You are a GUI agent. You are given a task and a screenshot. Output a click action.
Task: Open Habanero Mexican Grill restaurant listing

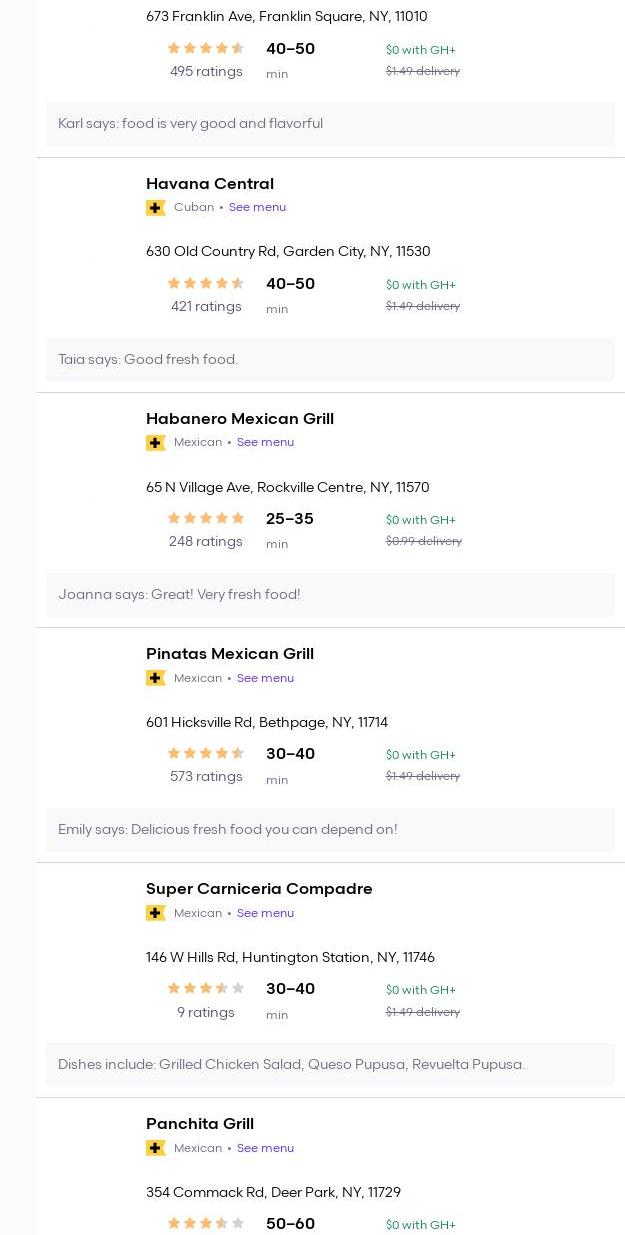240,419
